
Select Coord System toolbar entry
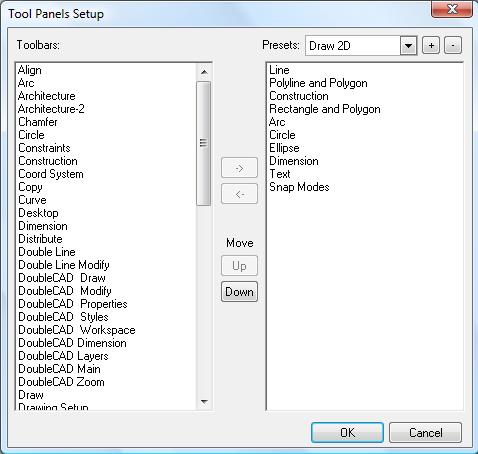click(x=51, y=174)
